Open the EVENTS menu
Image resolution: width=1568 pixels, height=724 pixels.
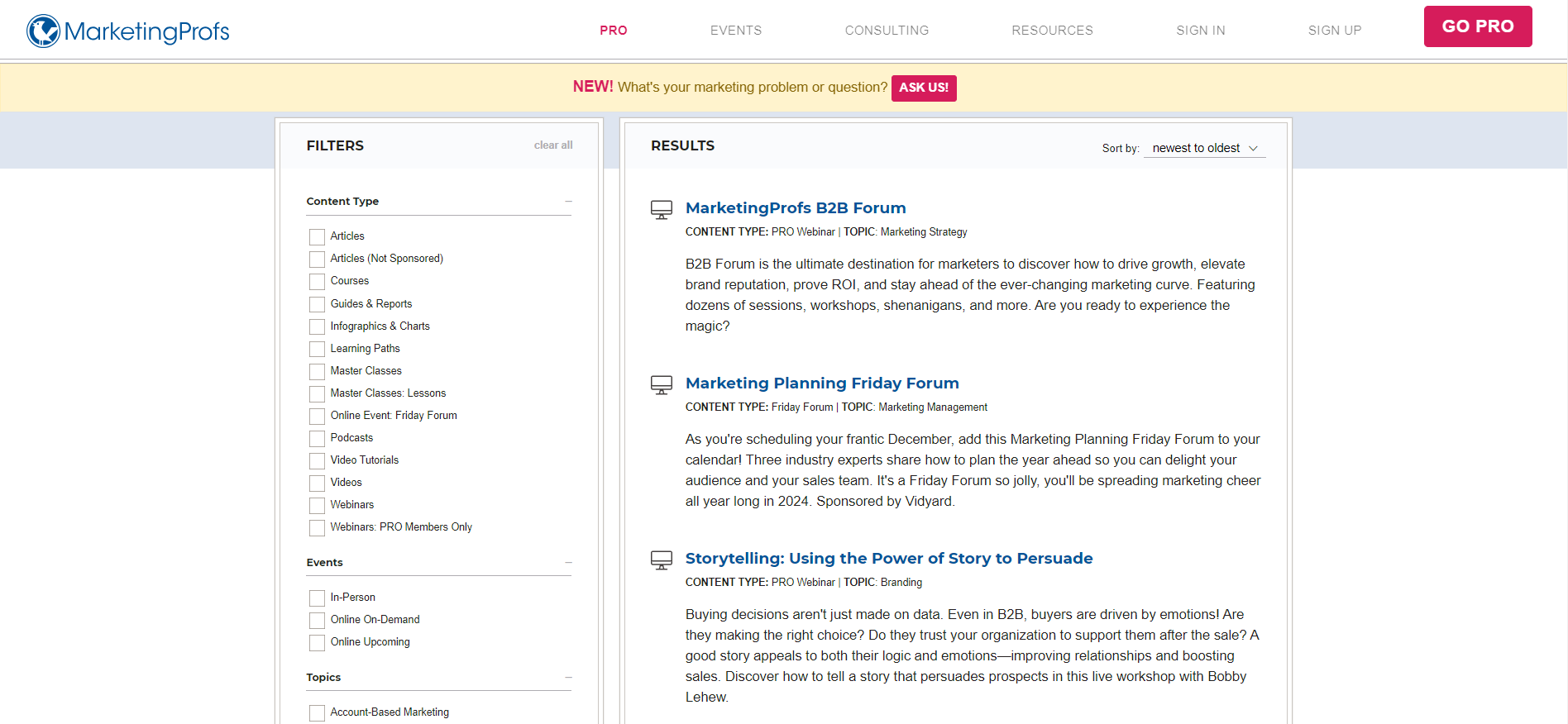click(736, 31)
